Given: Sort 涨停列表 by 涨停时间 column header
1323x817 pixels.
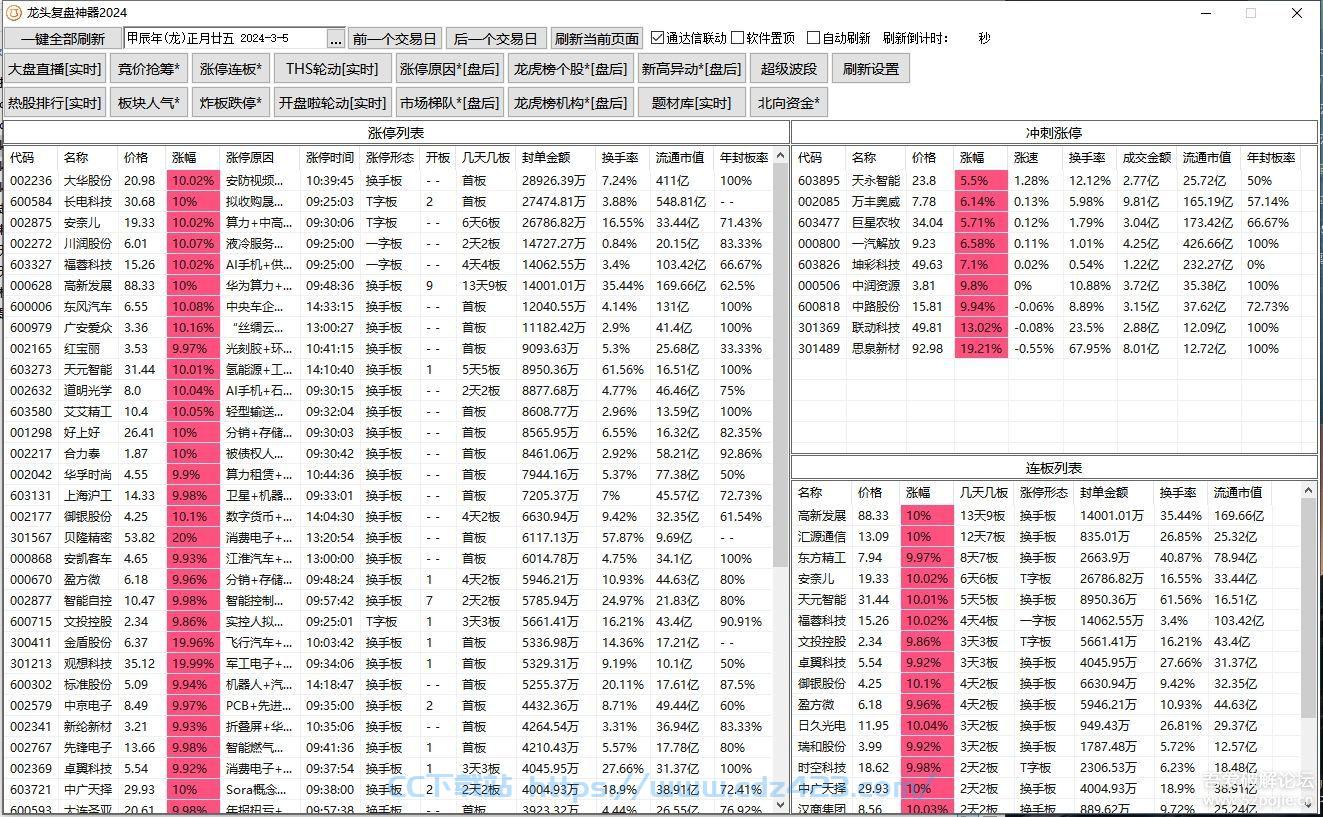Looking at the screenshot, I should [329, 158].
